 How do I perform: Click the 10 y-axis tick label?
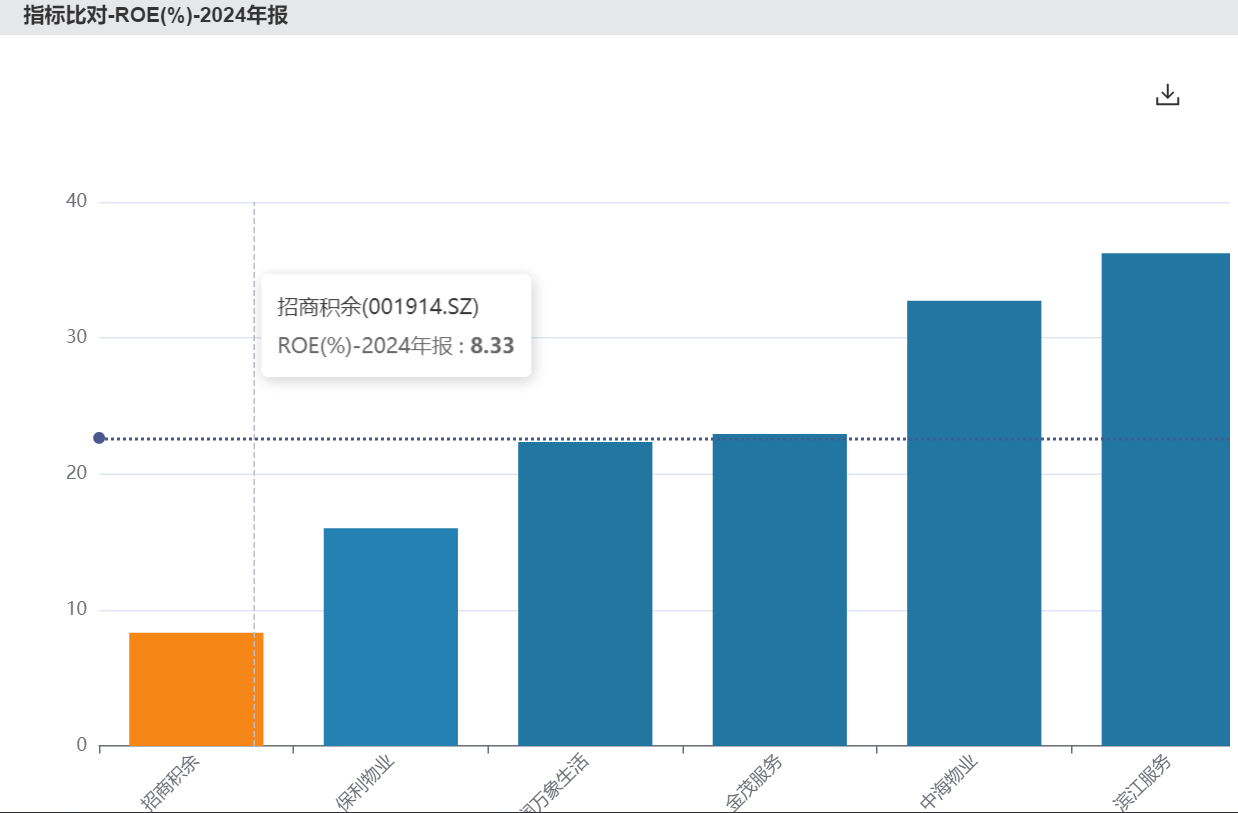point(76,609)
